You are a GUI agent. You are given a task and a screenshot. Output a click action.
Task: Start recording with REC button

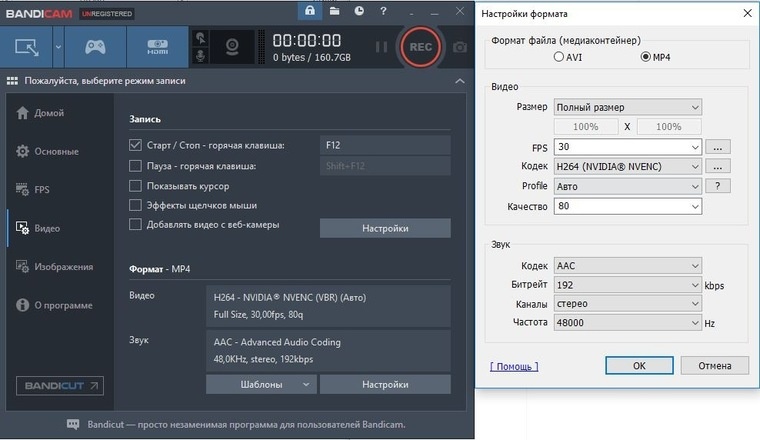click(x=420, y=47)
